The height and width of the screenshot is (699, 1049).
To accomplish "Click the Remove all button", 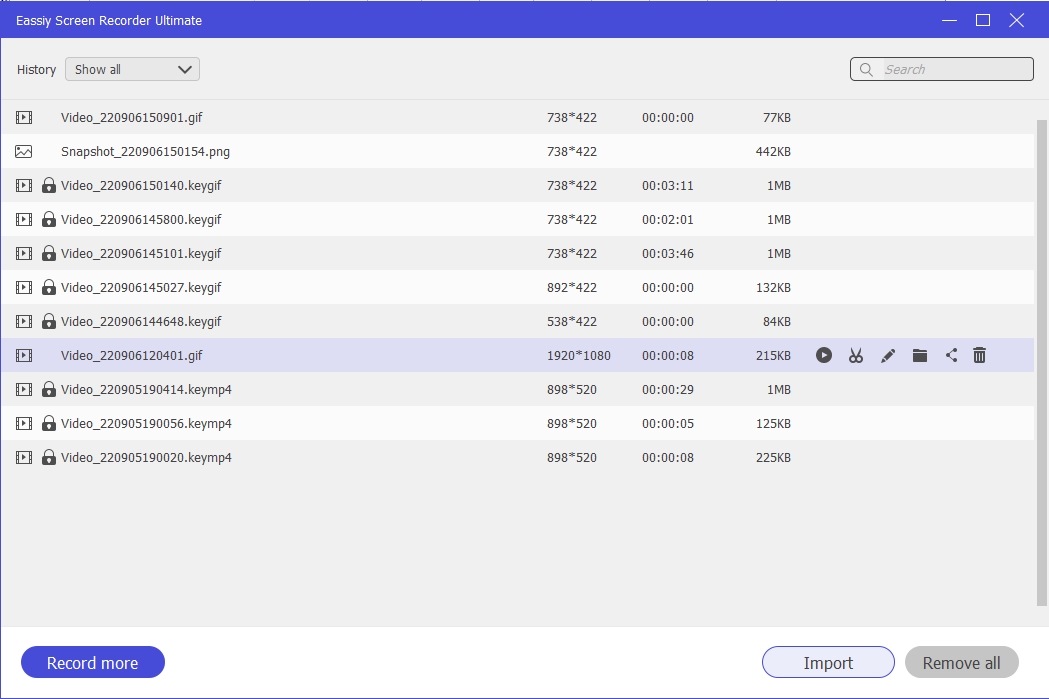I will coord(961,662).
